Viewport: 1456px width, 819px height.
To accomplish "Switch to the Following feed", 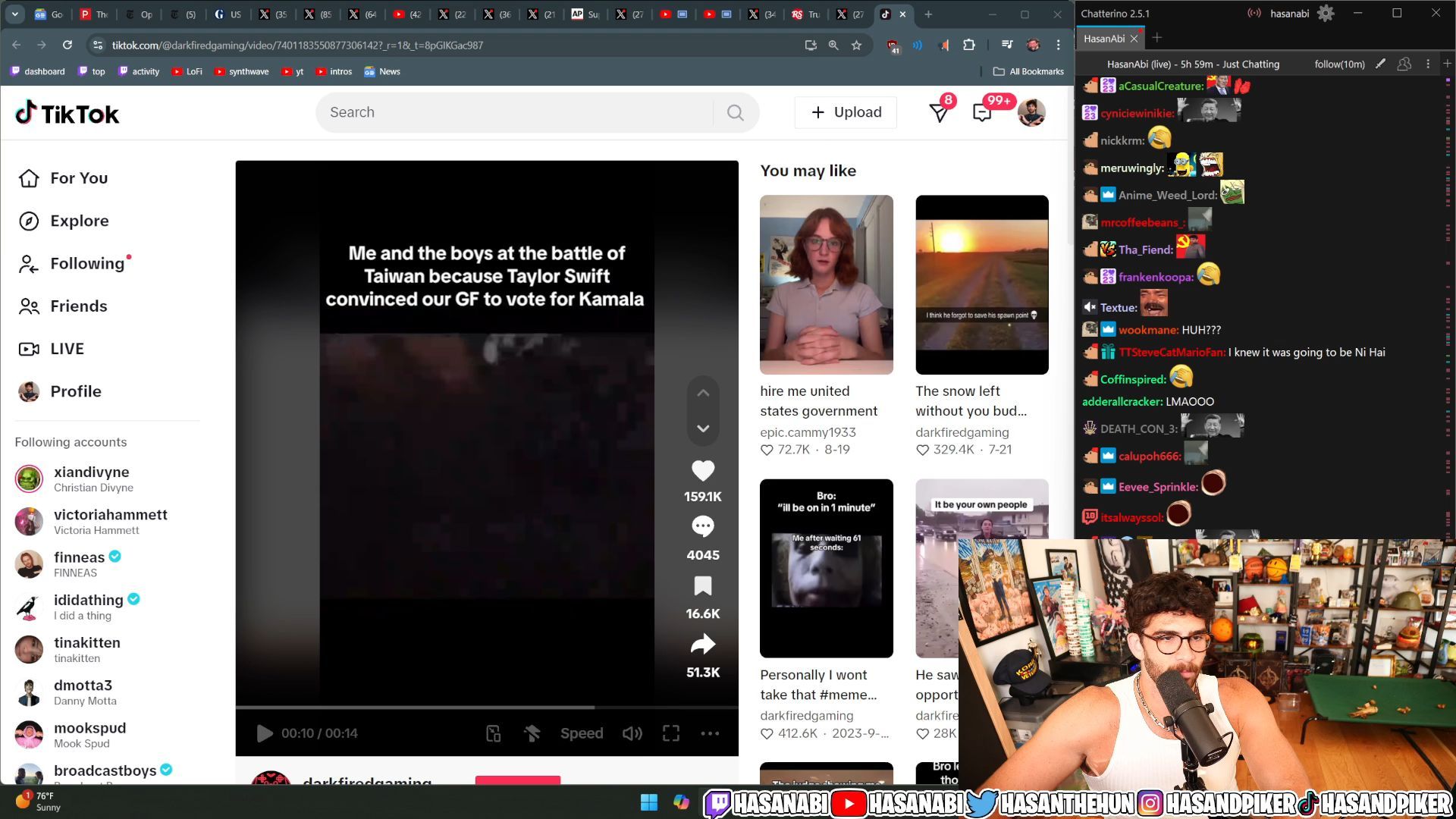I will (86, 264).
